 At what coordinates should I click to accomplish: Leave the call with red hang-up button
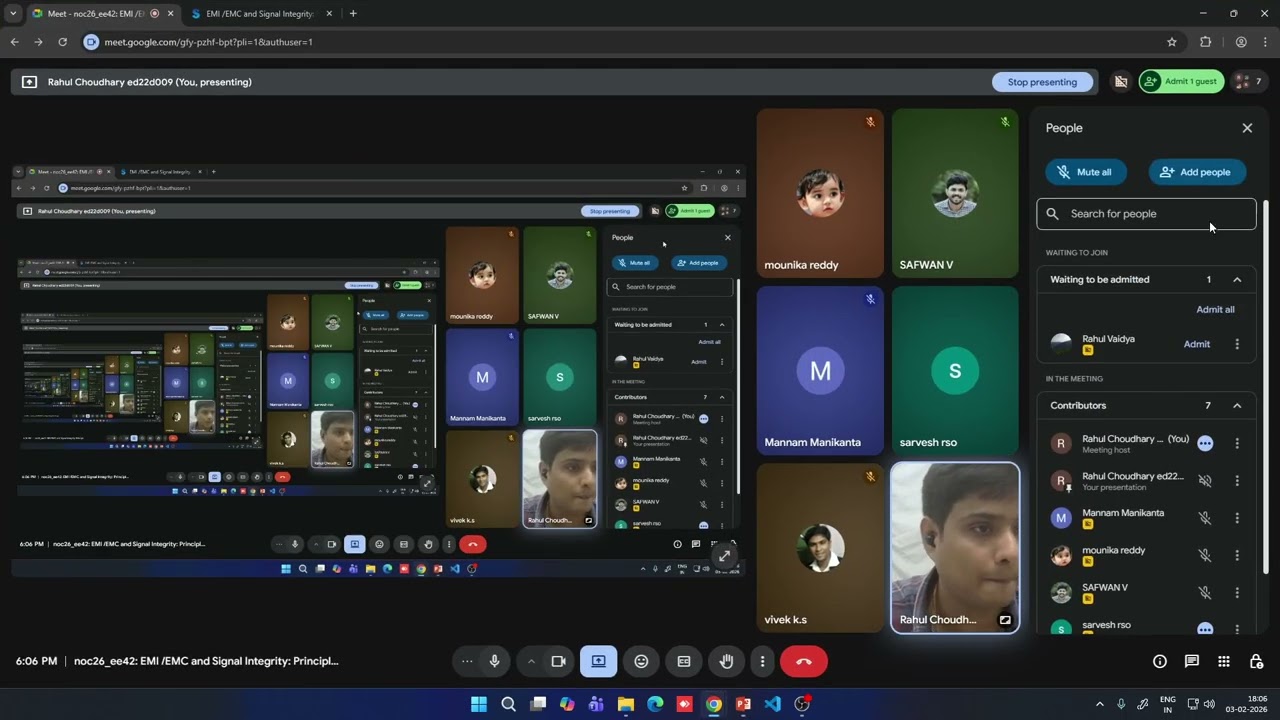(803, 661)
